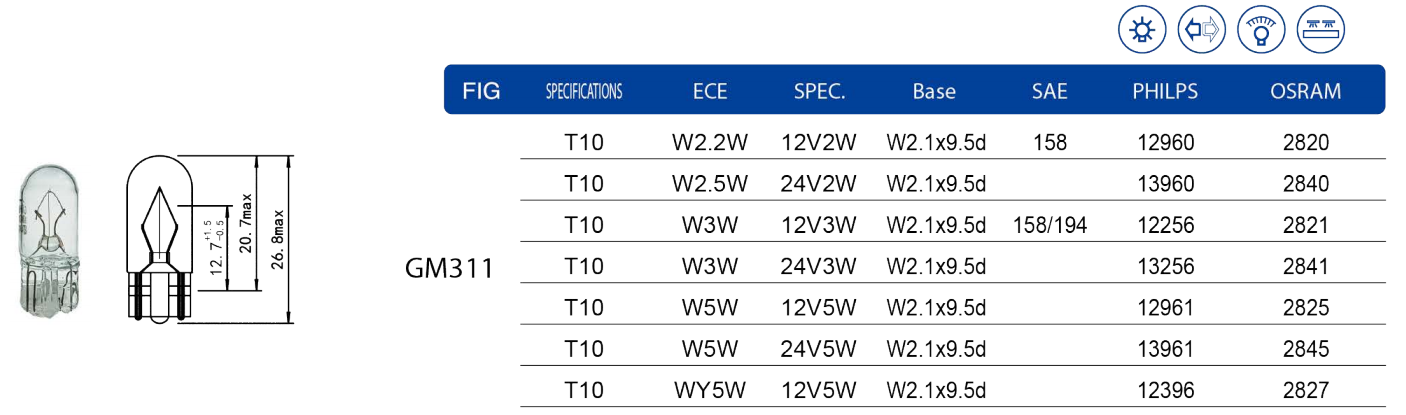The image size is (1406, 415).
Task: Click the FIG column header
Action: (481, 91)
